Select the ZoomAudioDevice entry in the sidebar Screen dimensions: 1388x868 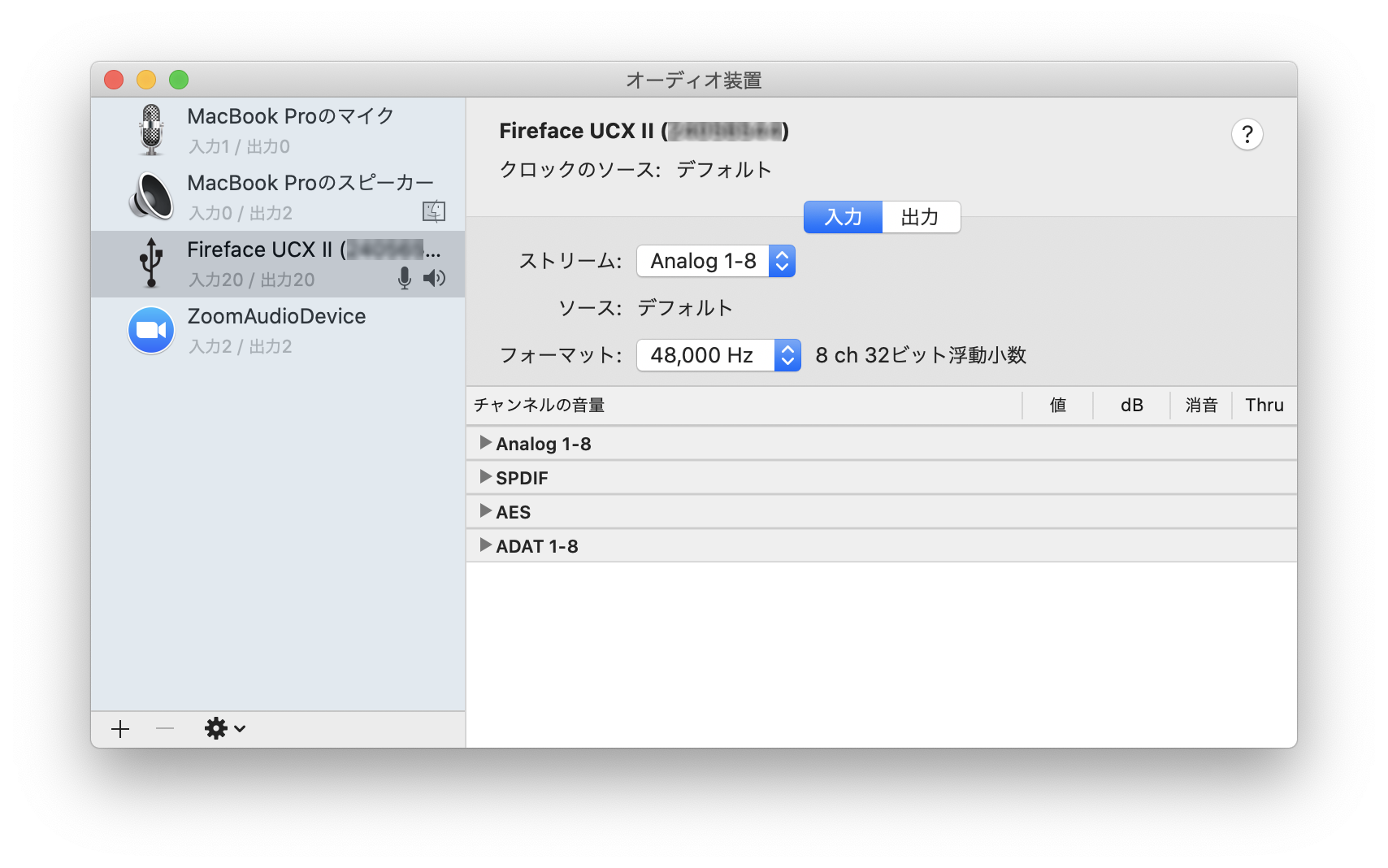(276, 330)
